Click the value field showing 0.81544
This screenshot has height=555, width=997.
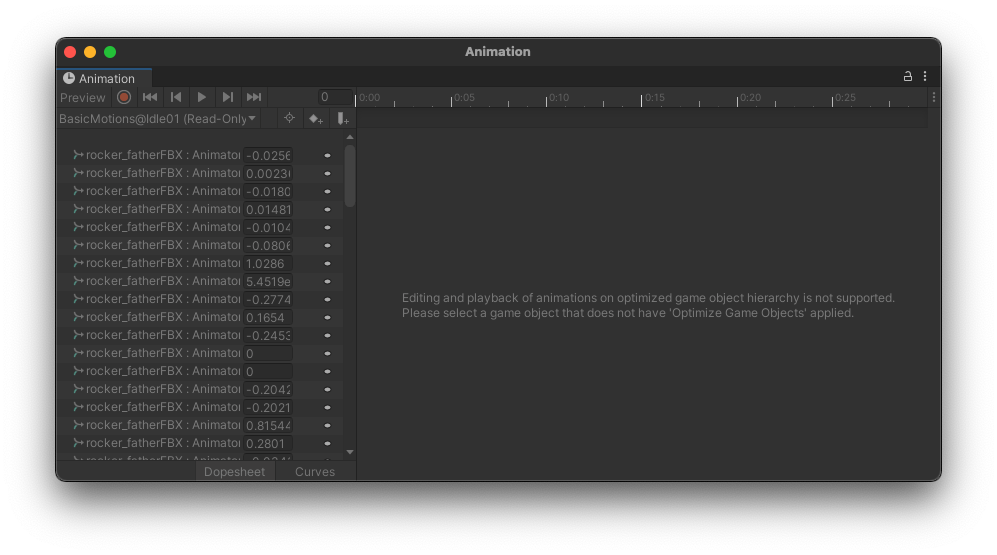point(268,425)
